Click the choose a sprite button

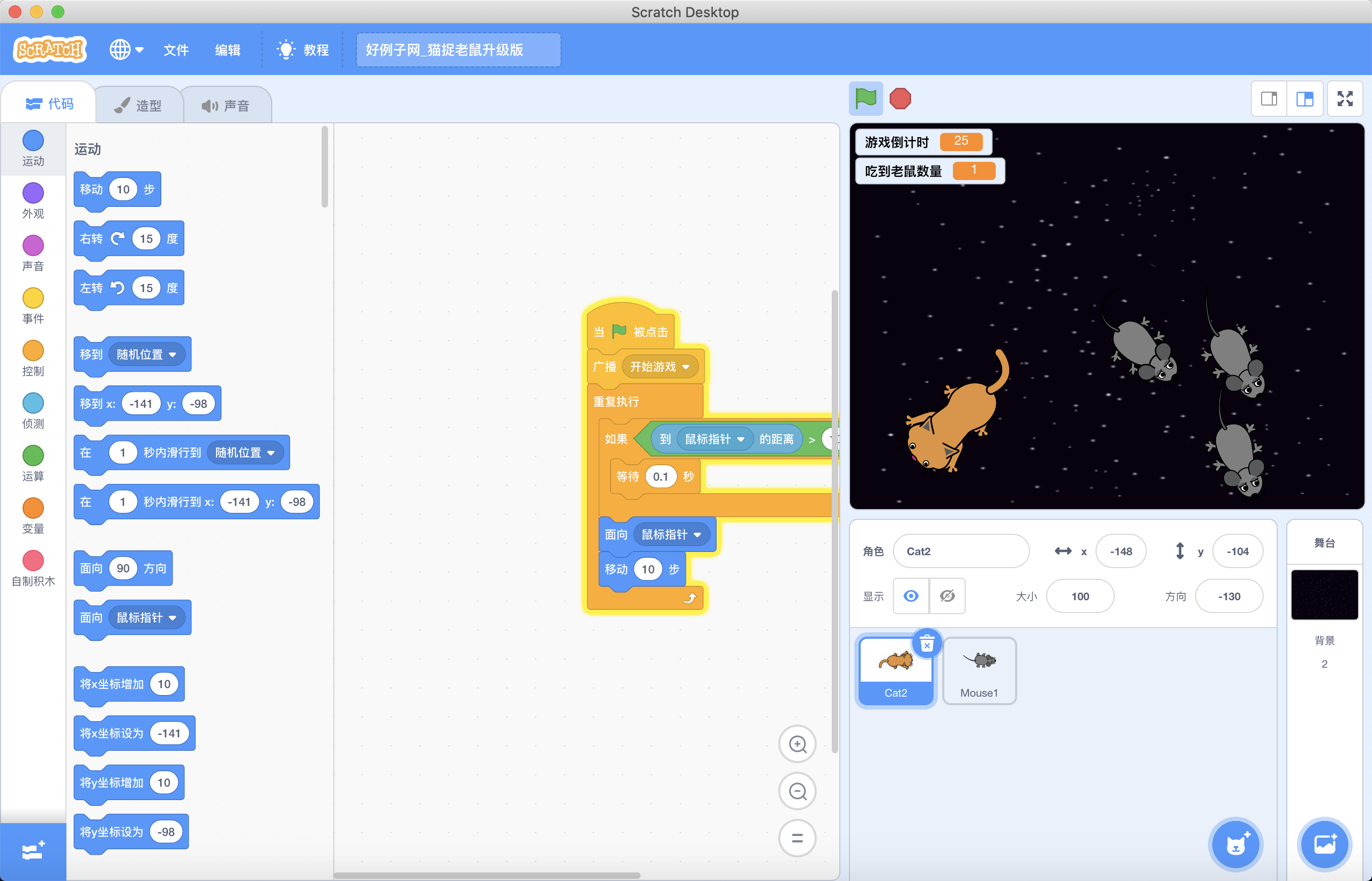click(x=1235, y=844)
